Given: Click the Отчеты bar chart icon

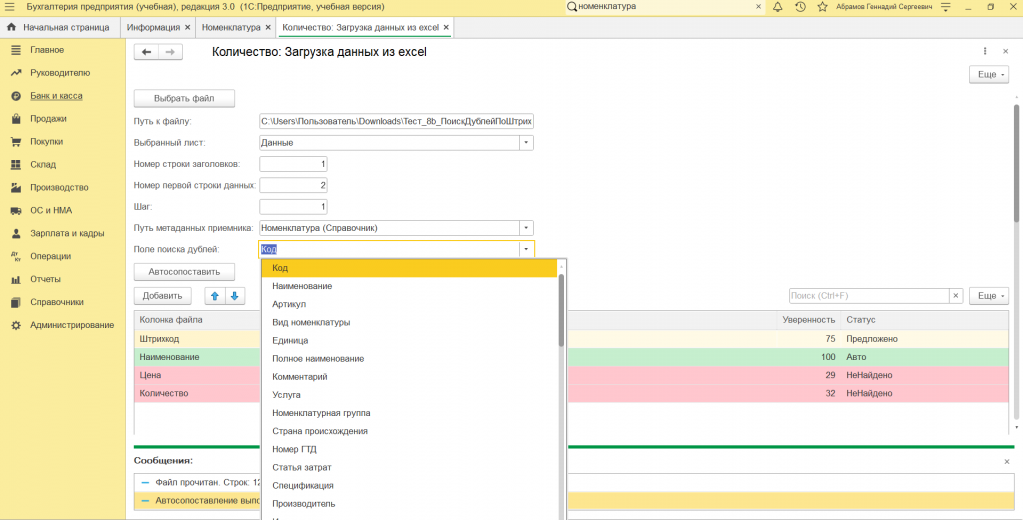Looking at the screenshot, I should pos(16,279).
